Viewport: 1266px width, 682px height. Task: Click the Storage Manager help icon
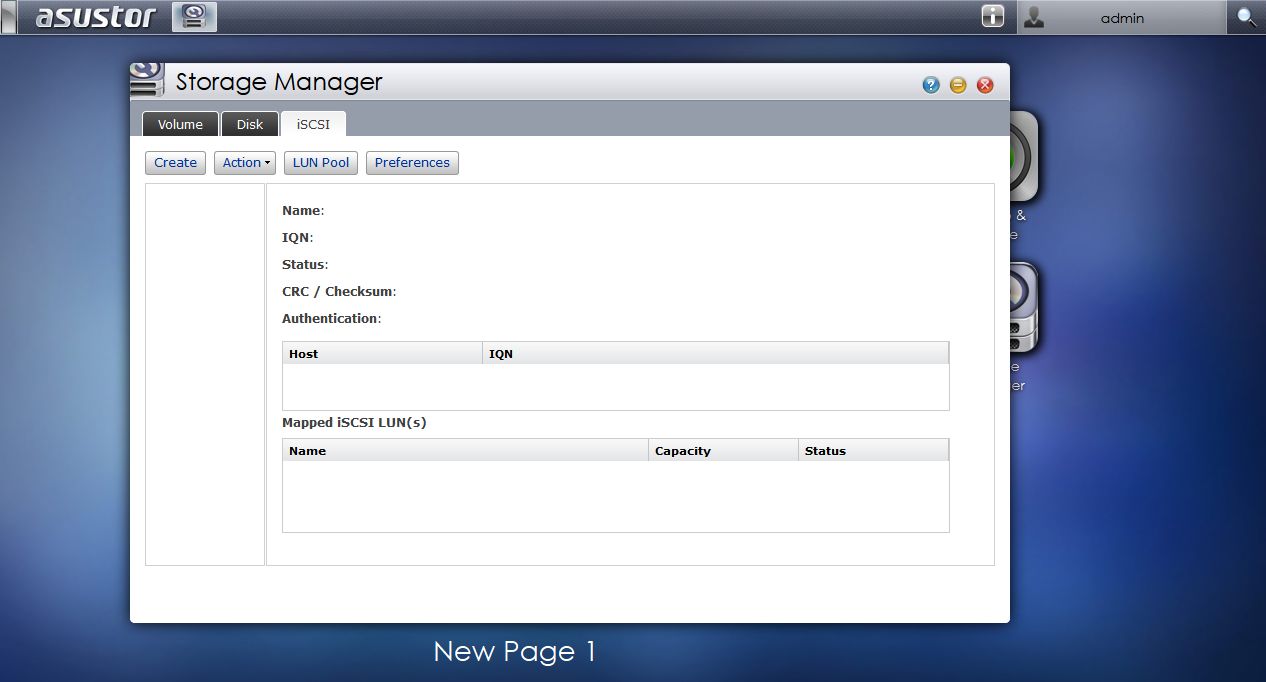point(931,85)
